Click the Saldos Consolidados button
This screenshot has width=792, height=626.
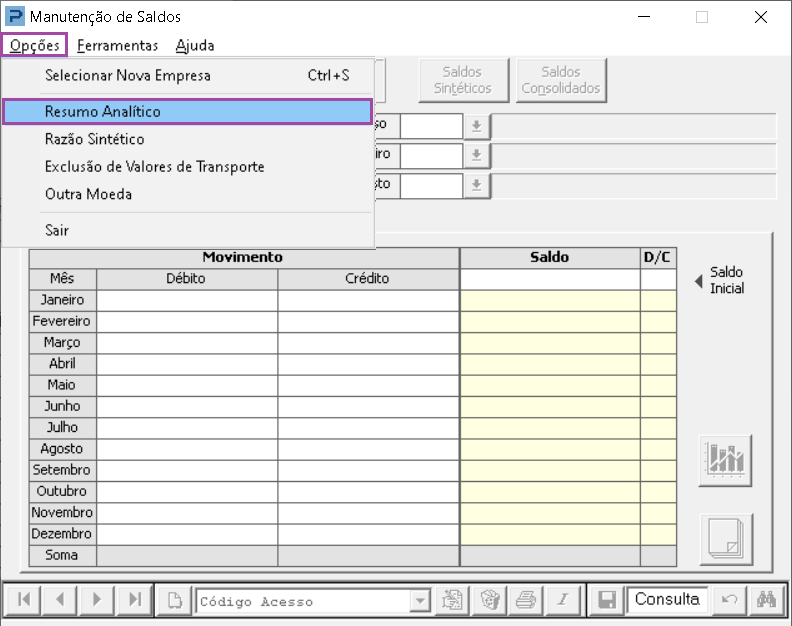(x=561, y=80)
